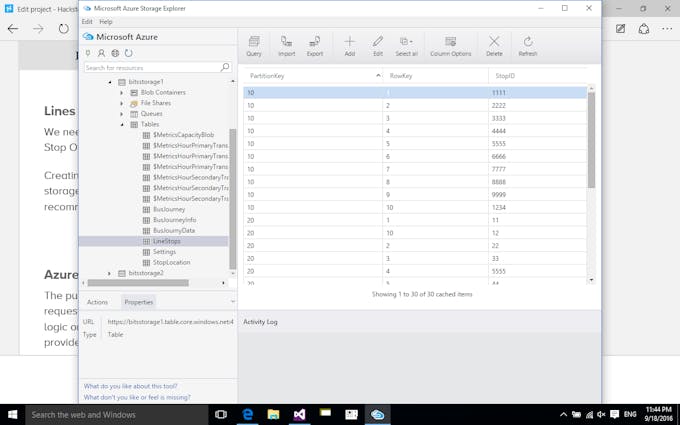Expand the Blob Containers node

(122, 92)
